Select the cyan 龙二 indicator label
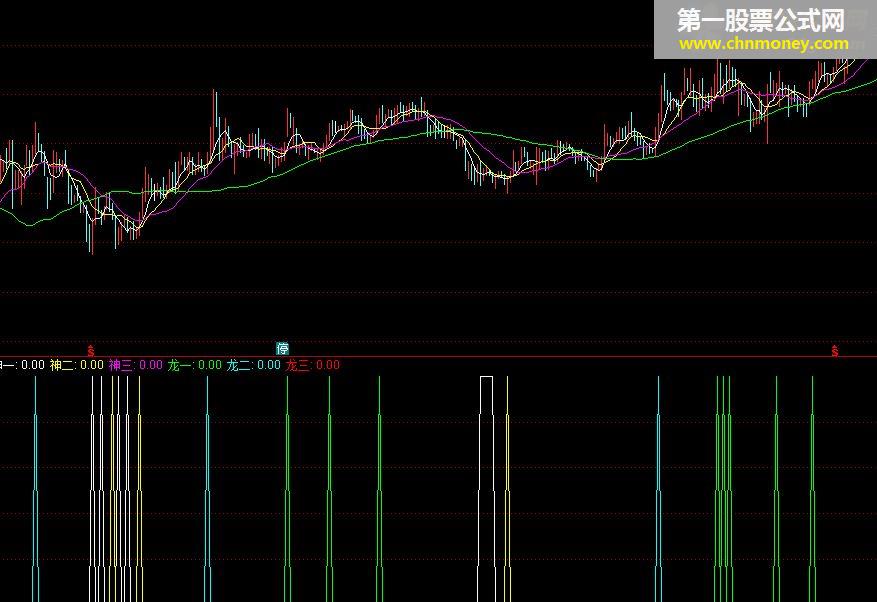The height and width of the screenshot is (602, 877). (x=253, y=365)
